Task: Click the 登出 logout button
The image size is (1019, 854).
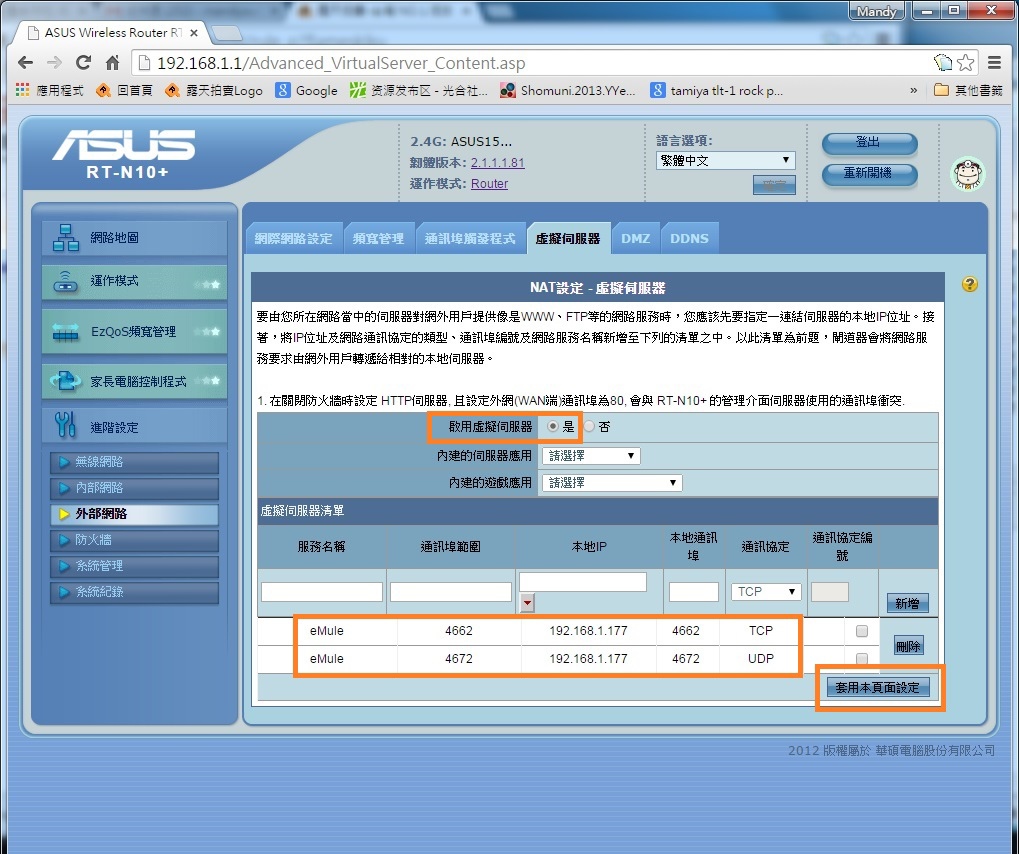Action: (870, 142)
